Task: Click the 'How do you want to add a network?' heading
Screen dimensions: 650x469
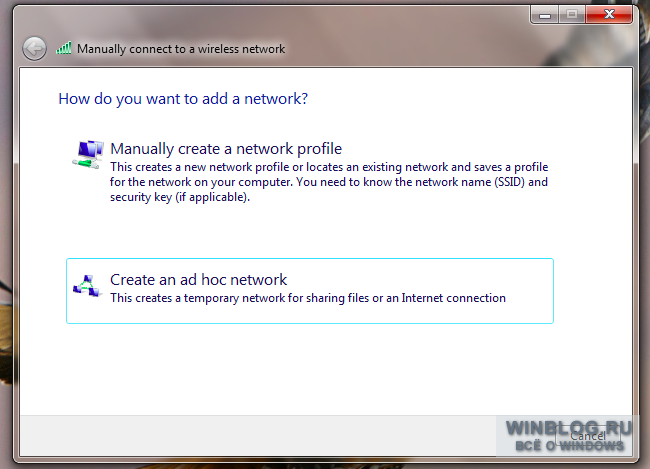Action: (183, 99)
